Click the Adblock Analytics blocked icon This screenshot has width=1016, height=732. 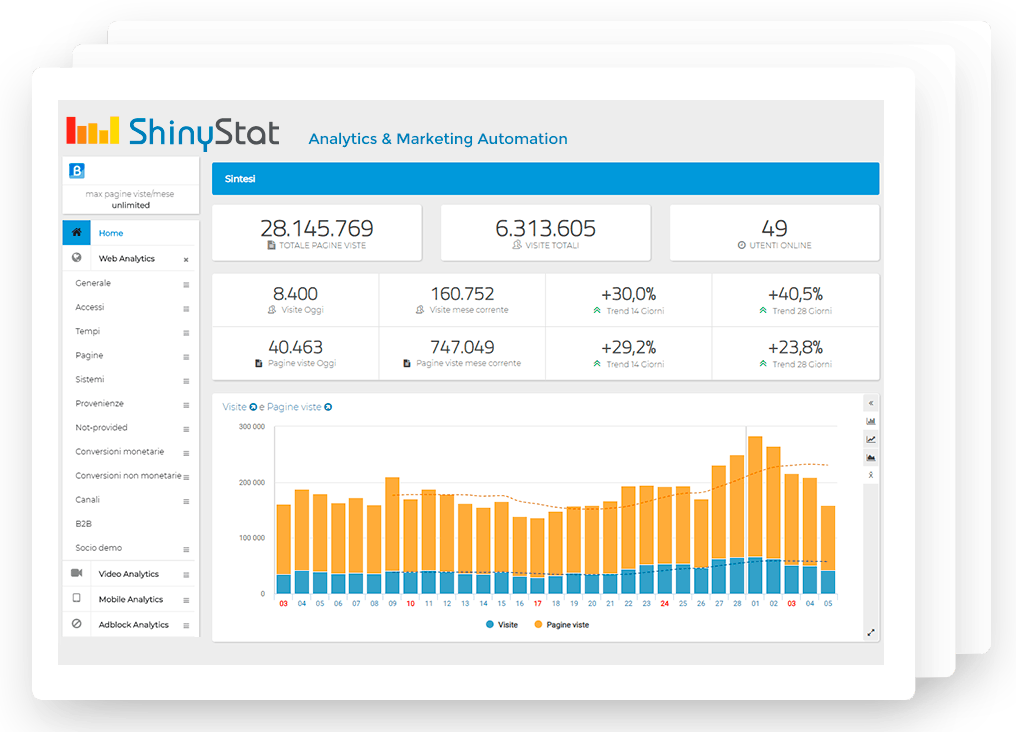point(77,624)
